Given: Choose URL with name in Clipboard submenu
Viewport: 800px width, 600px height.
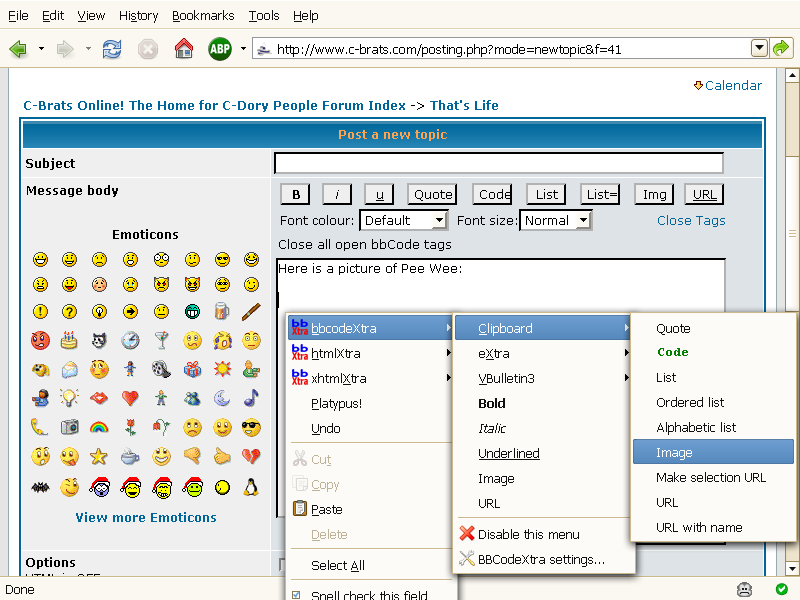Looking at the screenshot, I should pyautogui.click(x=713, y=527).
